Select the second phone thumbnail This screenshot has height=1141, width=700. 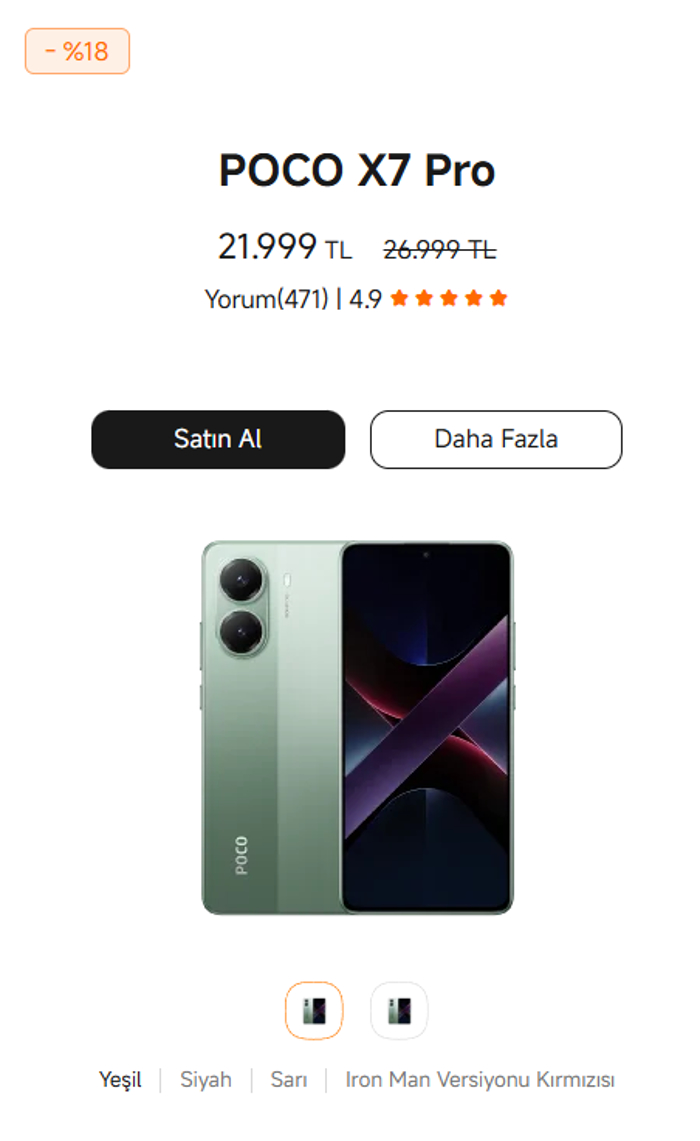click(x=399, y=1011)
